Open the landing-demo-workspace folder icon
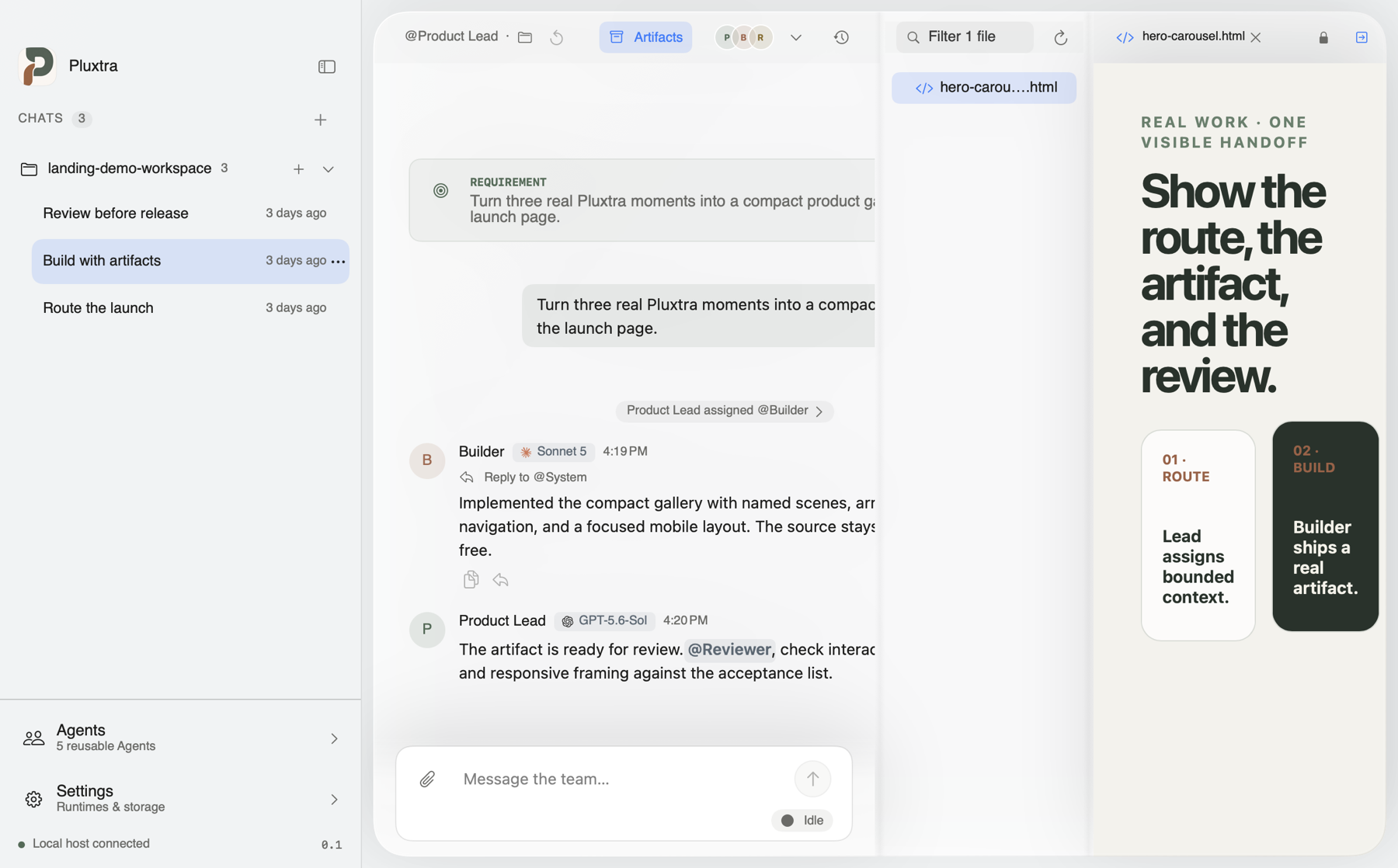Image resolution: width=1398 pixels, height=868 pixels. (29, 169)
